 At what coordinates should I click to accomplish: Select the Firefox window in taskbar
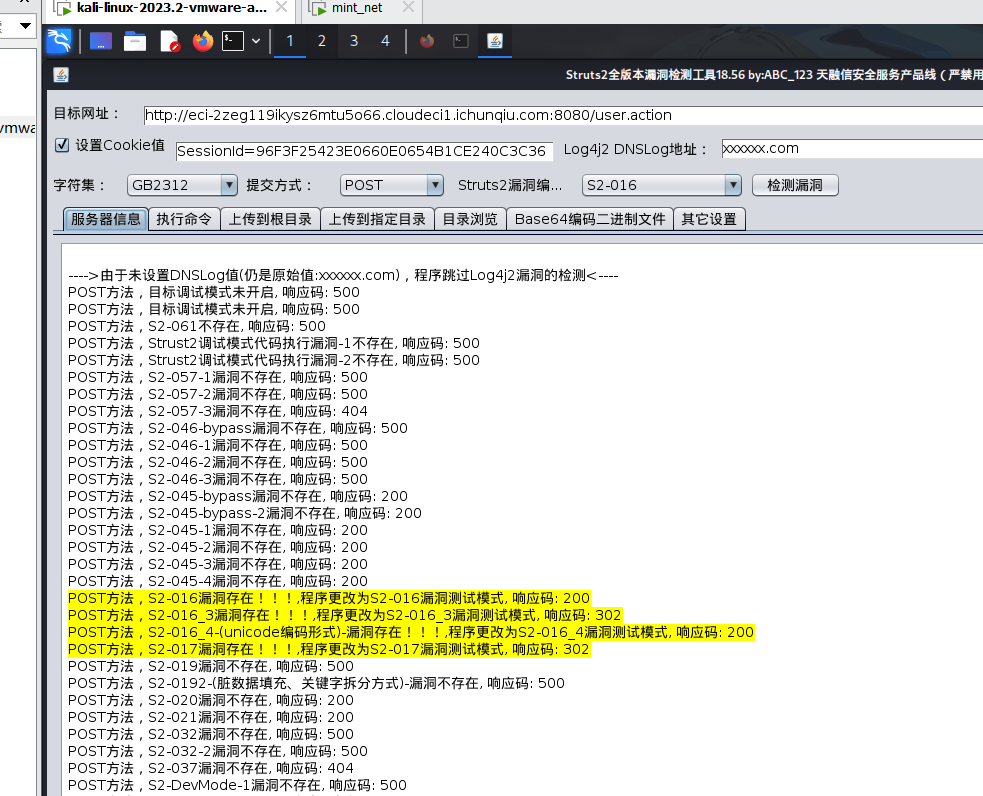(427, 41)
